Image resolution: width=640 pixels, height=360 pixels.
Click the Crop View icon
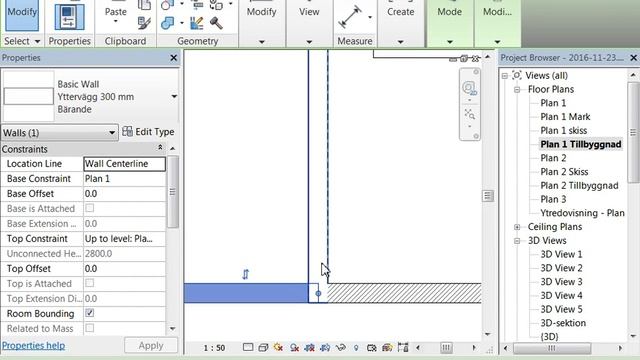tap(310, 347)
